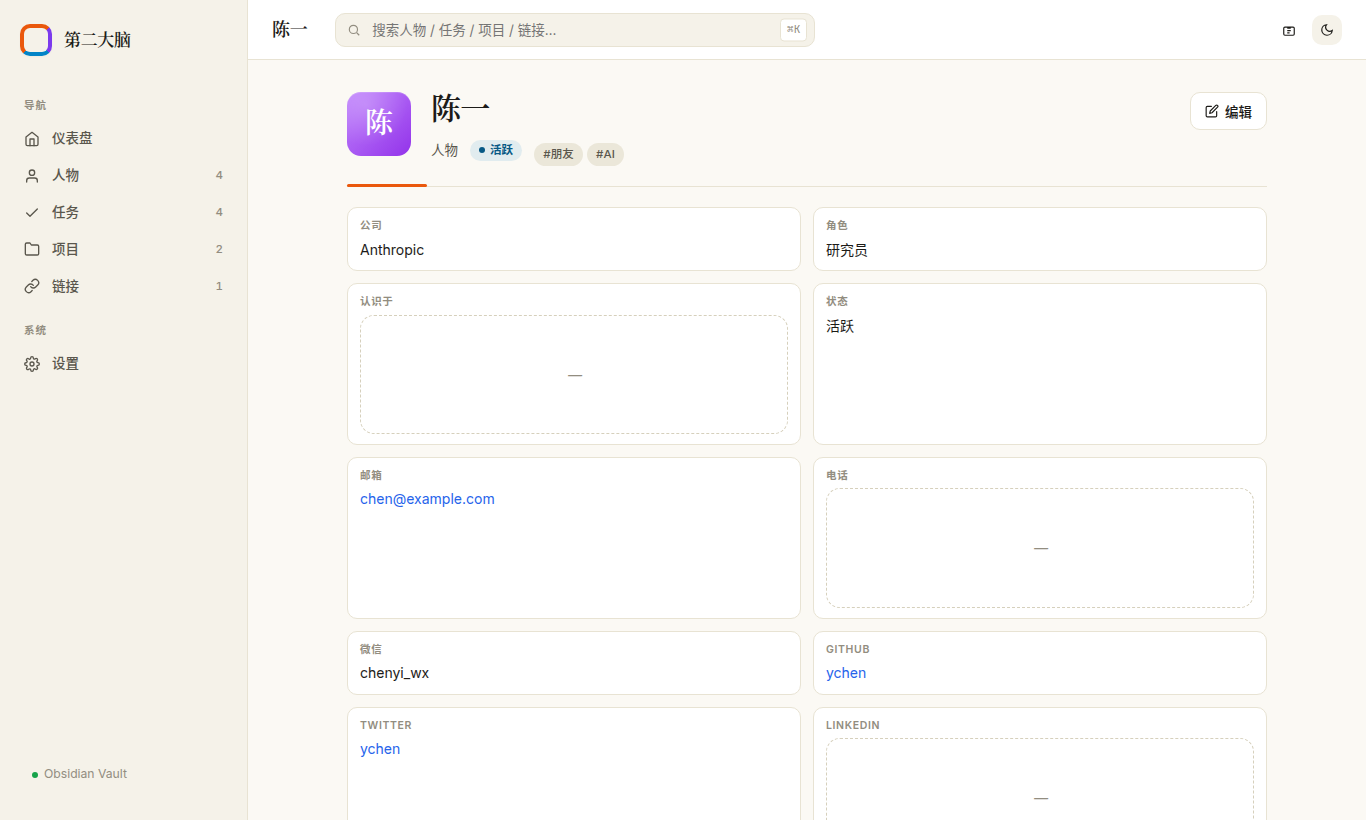Screen dimensions: 1366x820
Task: Click the 导航 sidebar section header
Action: (35, 105)
